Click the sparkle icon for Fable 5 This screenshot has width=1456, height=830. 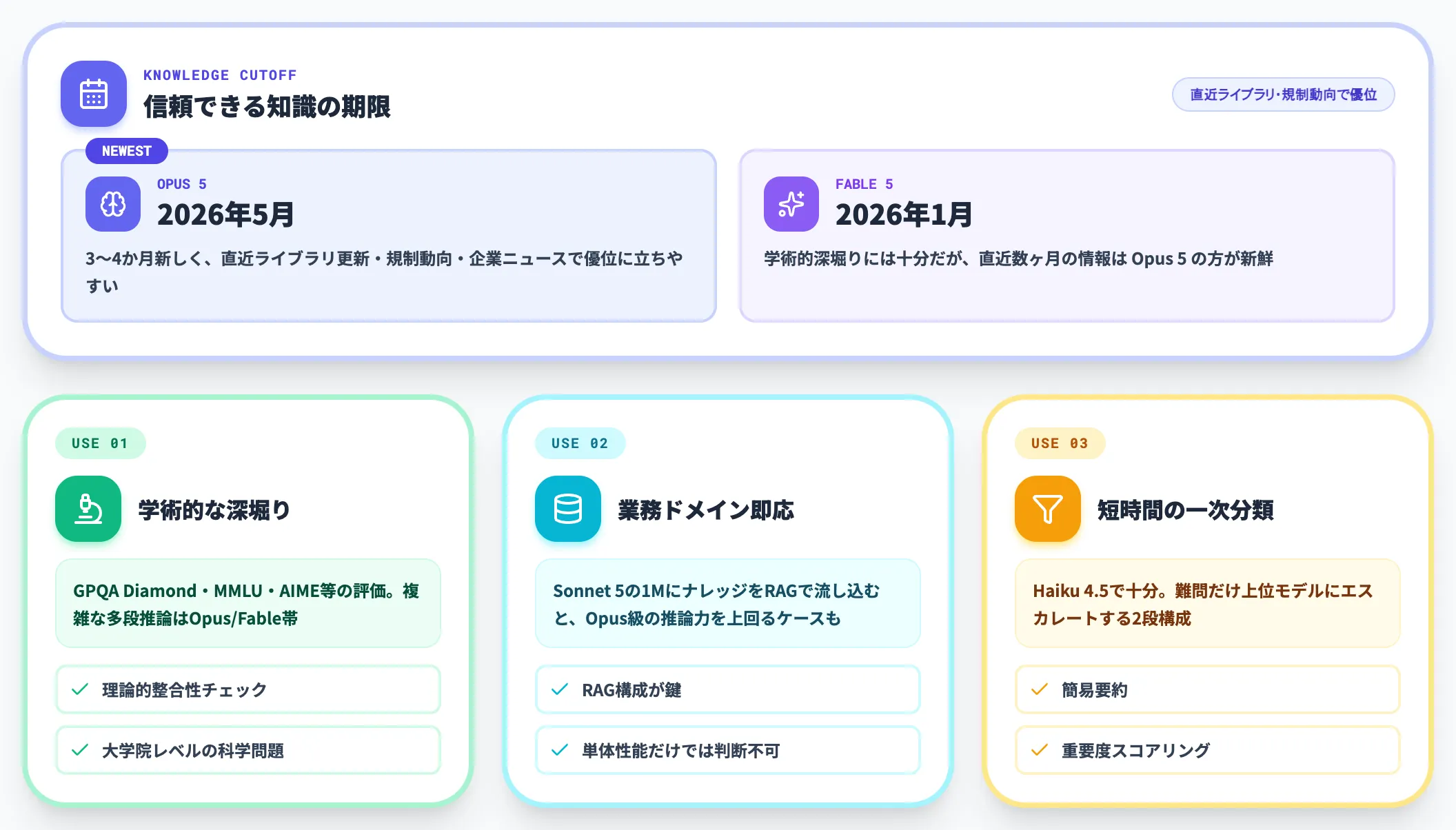pos(791,204)
